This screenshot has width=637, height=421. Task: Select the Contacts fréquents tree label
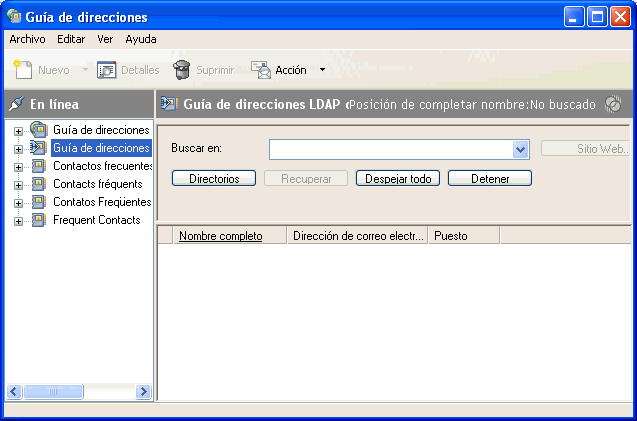coord(98,184)
